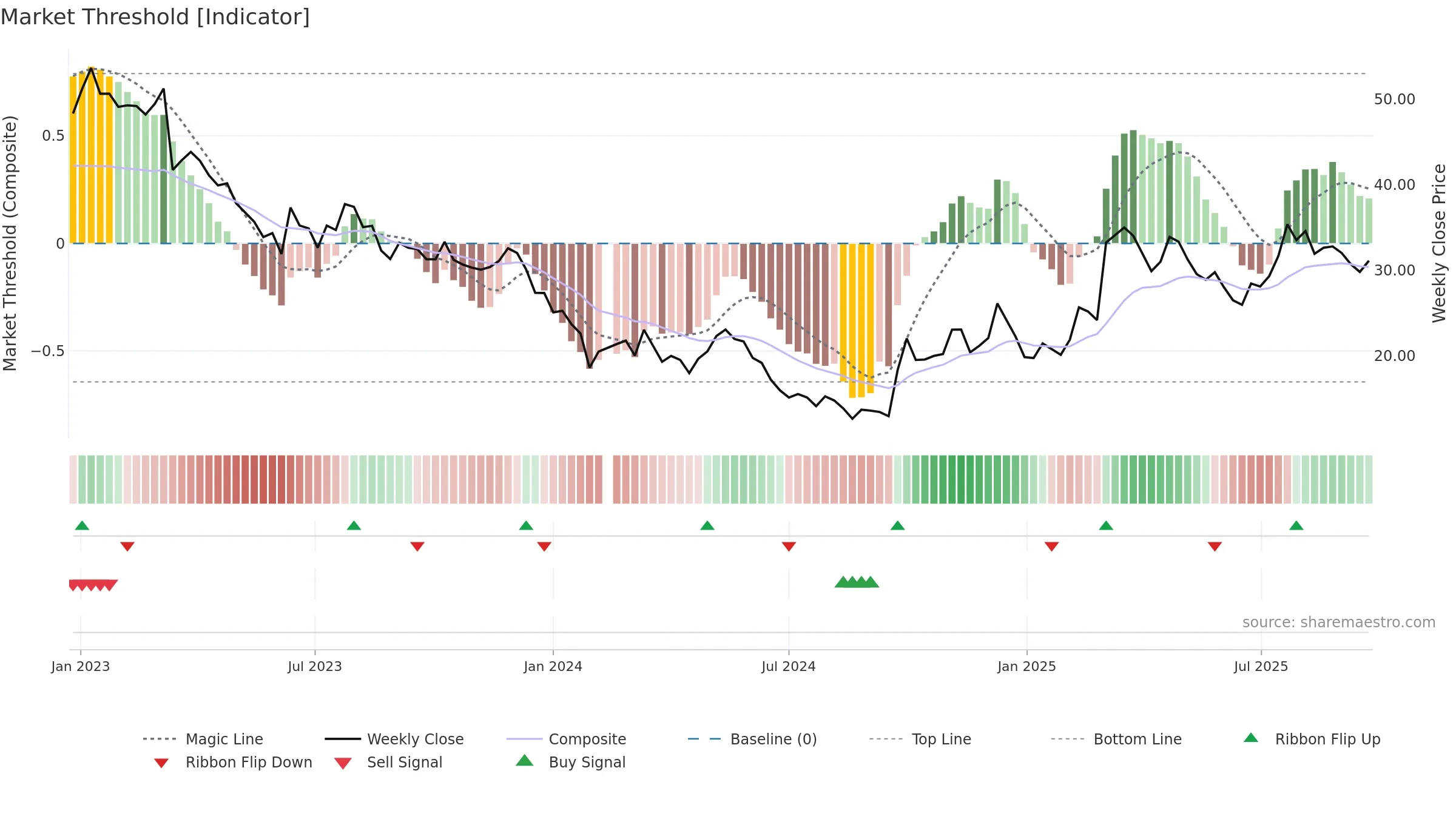Click the 40.00 price axis label

[1395, 185]
